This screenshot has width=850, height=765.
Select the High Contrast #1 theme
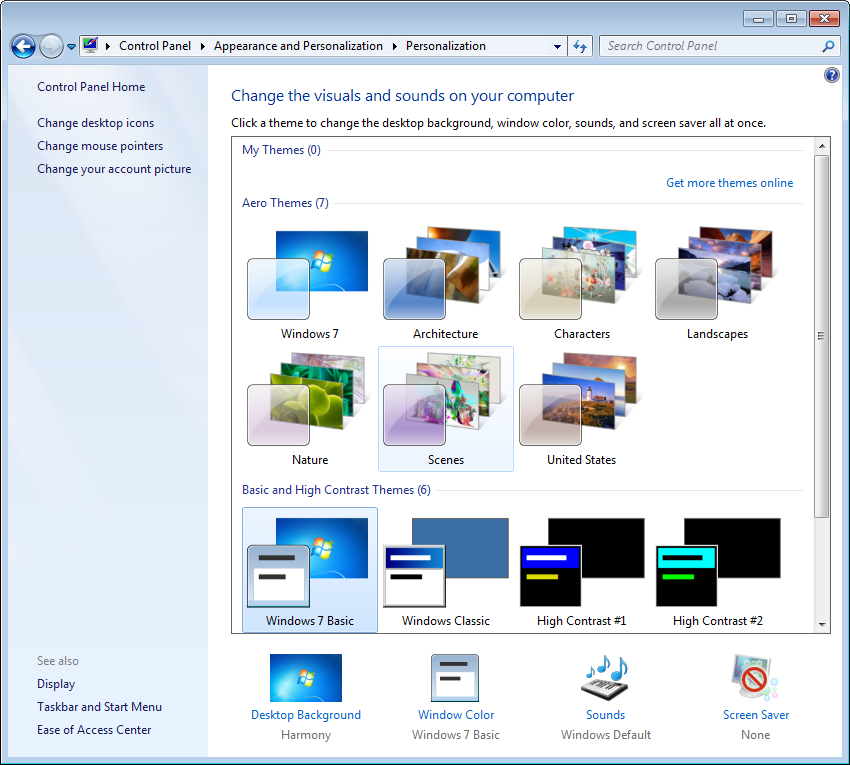point(582,570)
